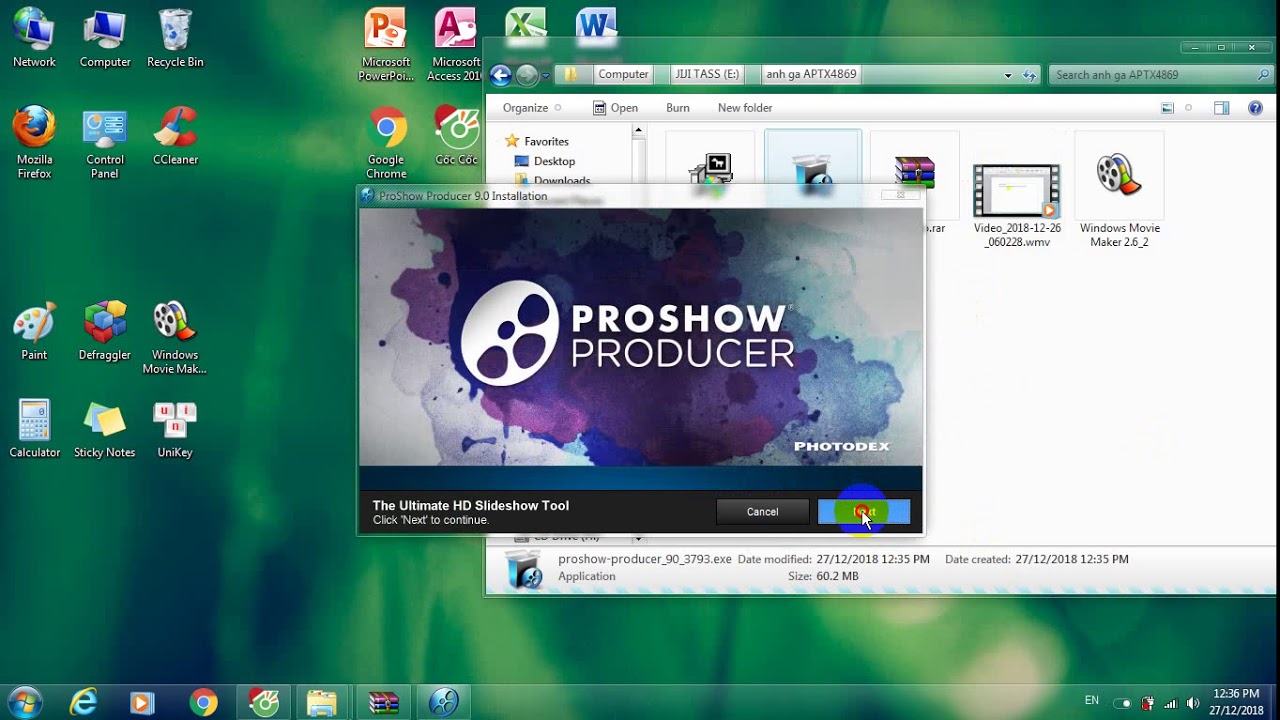The width and height of the screenshot is (1280, 720).
Task: Switch to the Windows Explorer taskbar button
Action: [322, 703]
